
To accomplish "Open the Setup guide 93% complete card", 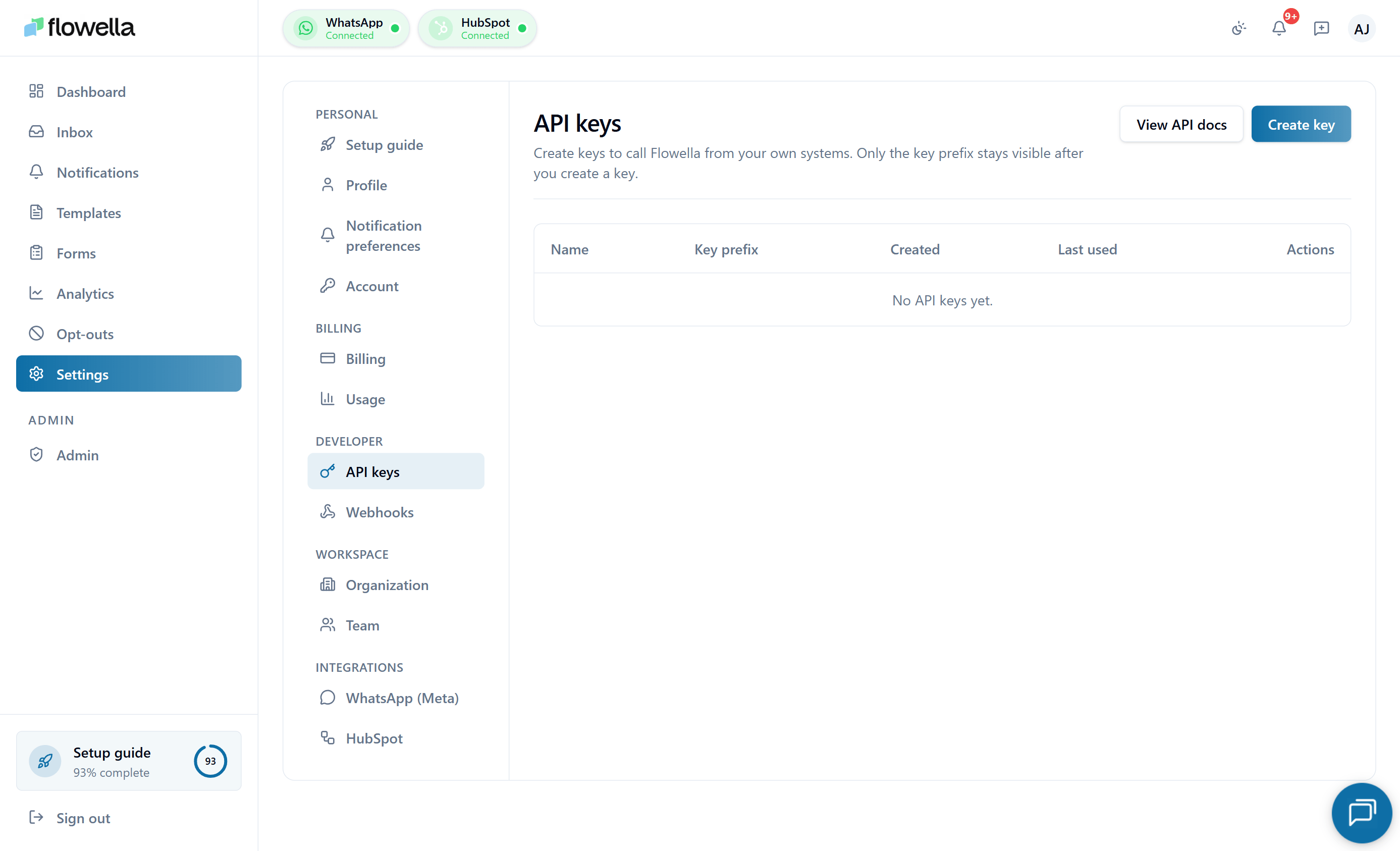I will pyautogui.click(x=129, y=761).
